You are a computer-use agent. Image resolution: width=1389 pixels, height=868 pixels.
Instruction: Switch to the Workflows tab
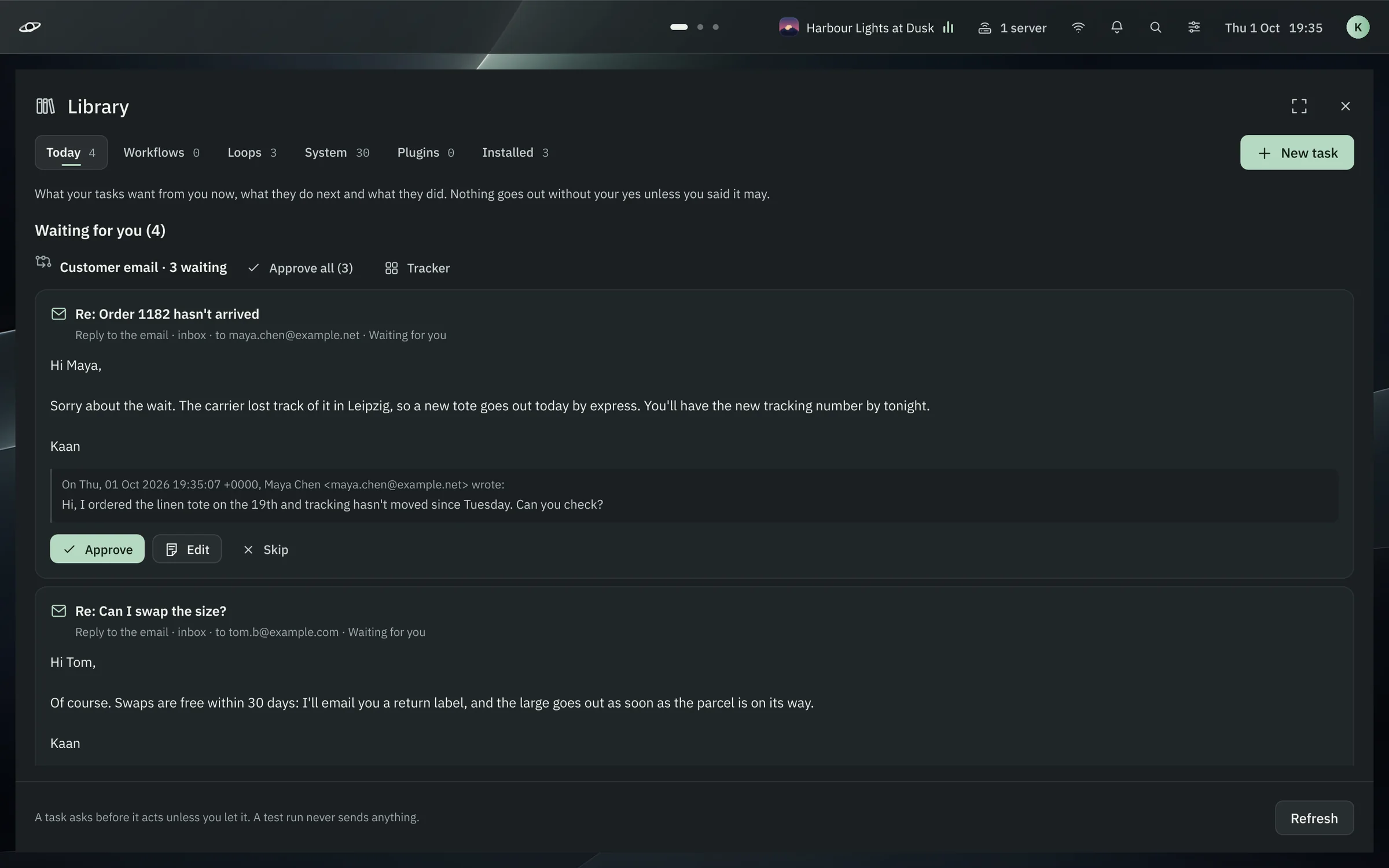[161, 152]
